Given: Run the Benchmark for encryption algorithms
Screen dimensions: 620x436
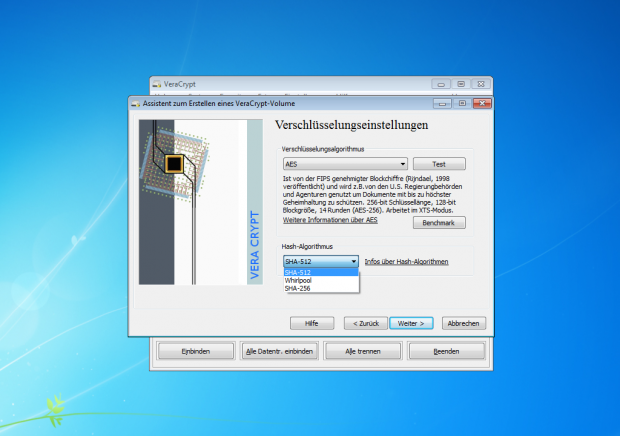Looking at the screenshot, I should coord(439,223).
